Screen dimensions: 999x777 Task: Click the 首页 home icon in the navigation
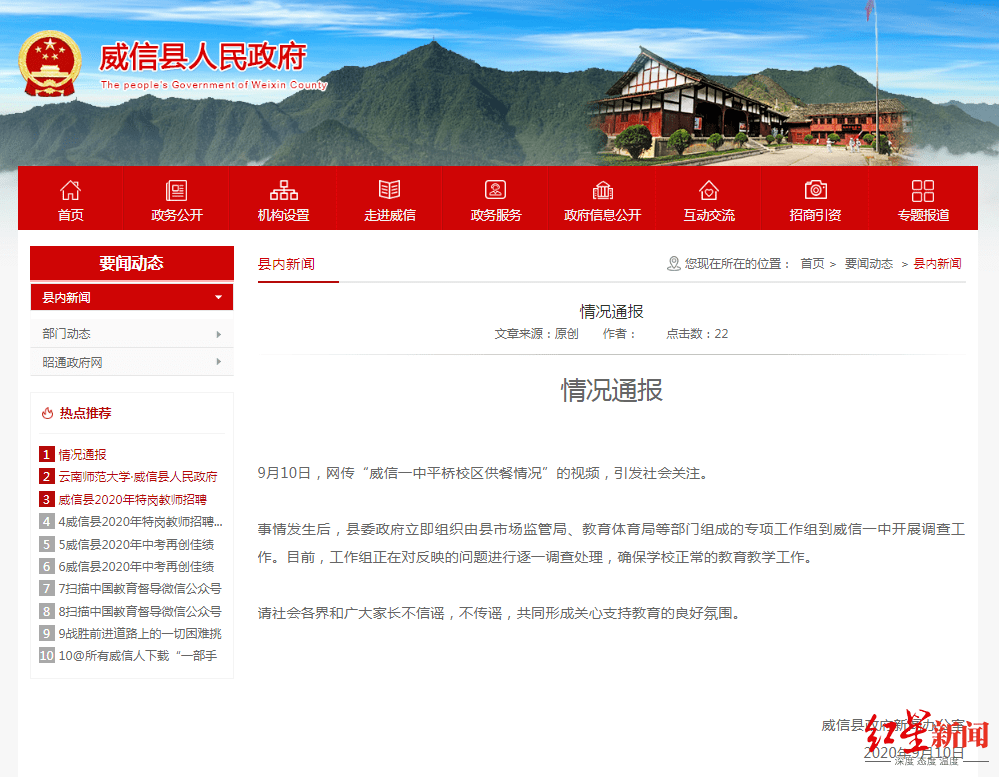click(x=70, y=189)
